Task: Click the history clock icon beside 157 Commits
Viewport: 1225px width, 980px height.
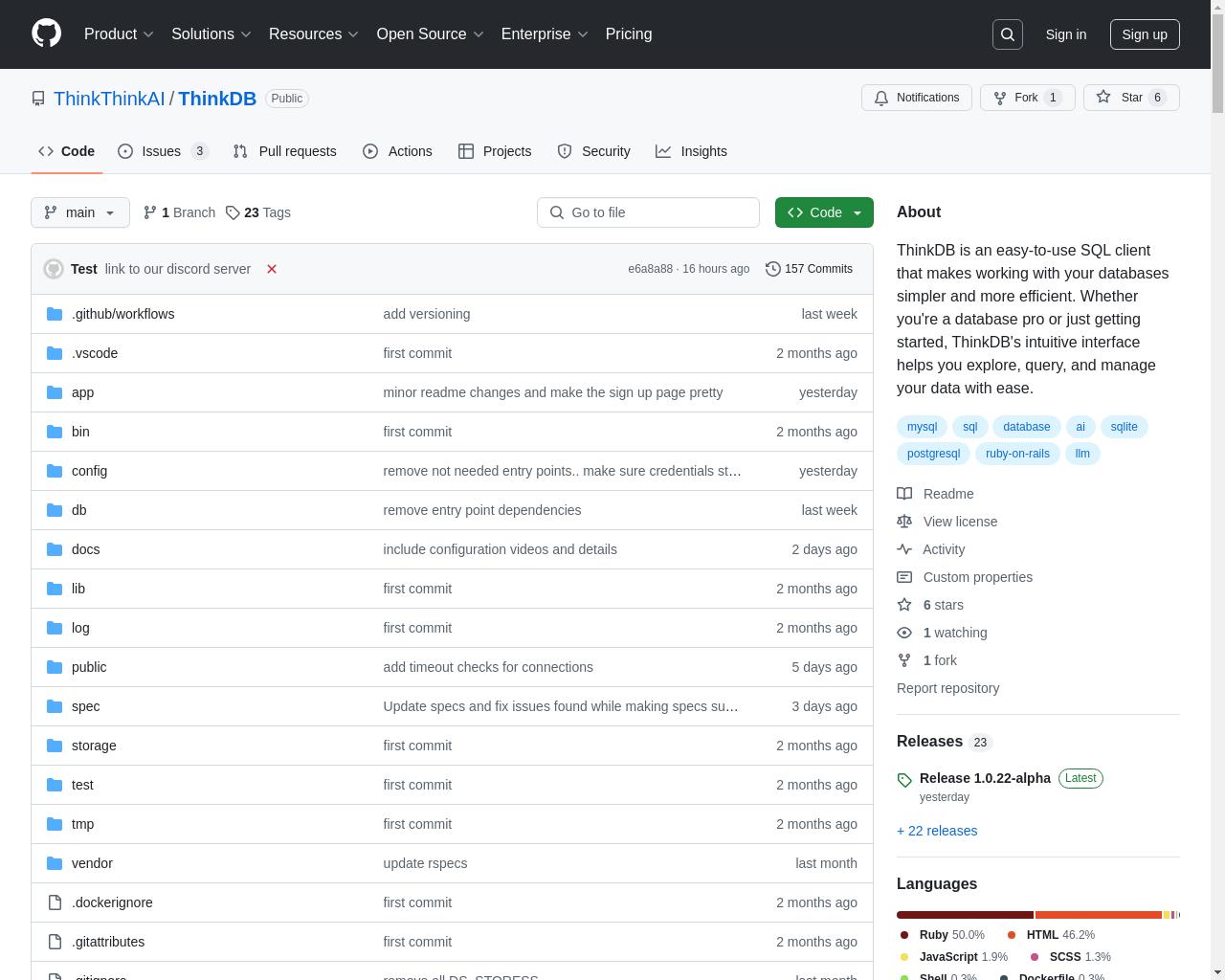Action: (773, 269)
